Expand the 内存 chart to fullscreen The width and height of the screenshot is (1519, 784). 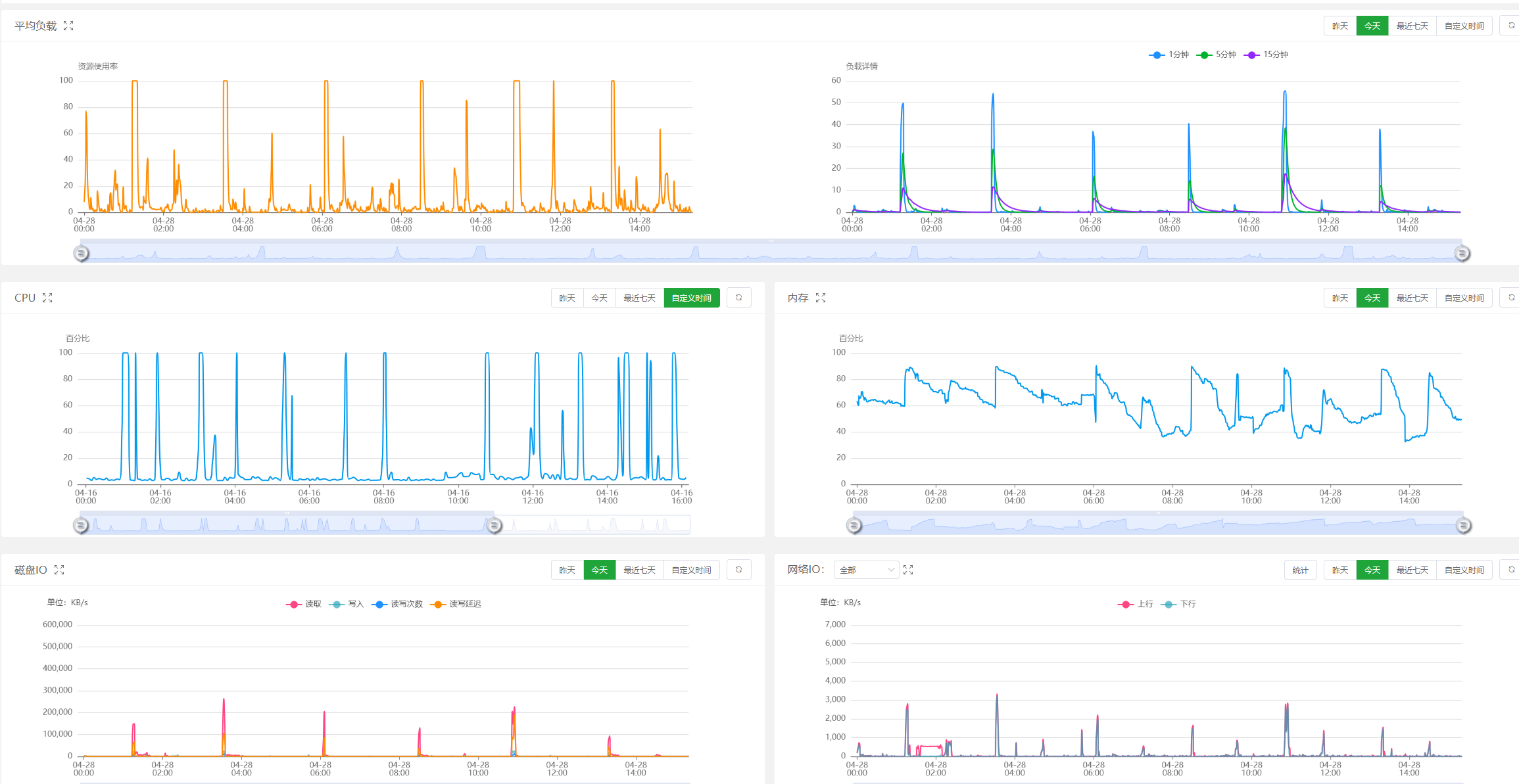coord(821,298)
